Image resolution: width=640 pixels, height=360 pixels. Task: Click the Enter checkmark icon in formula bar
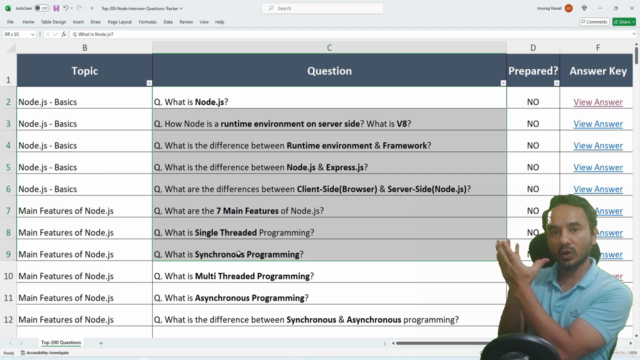coord(56,34)
